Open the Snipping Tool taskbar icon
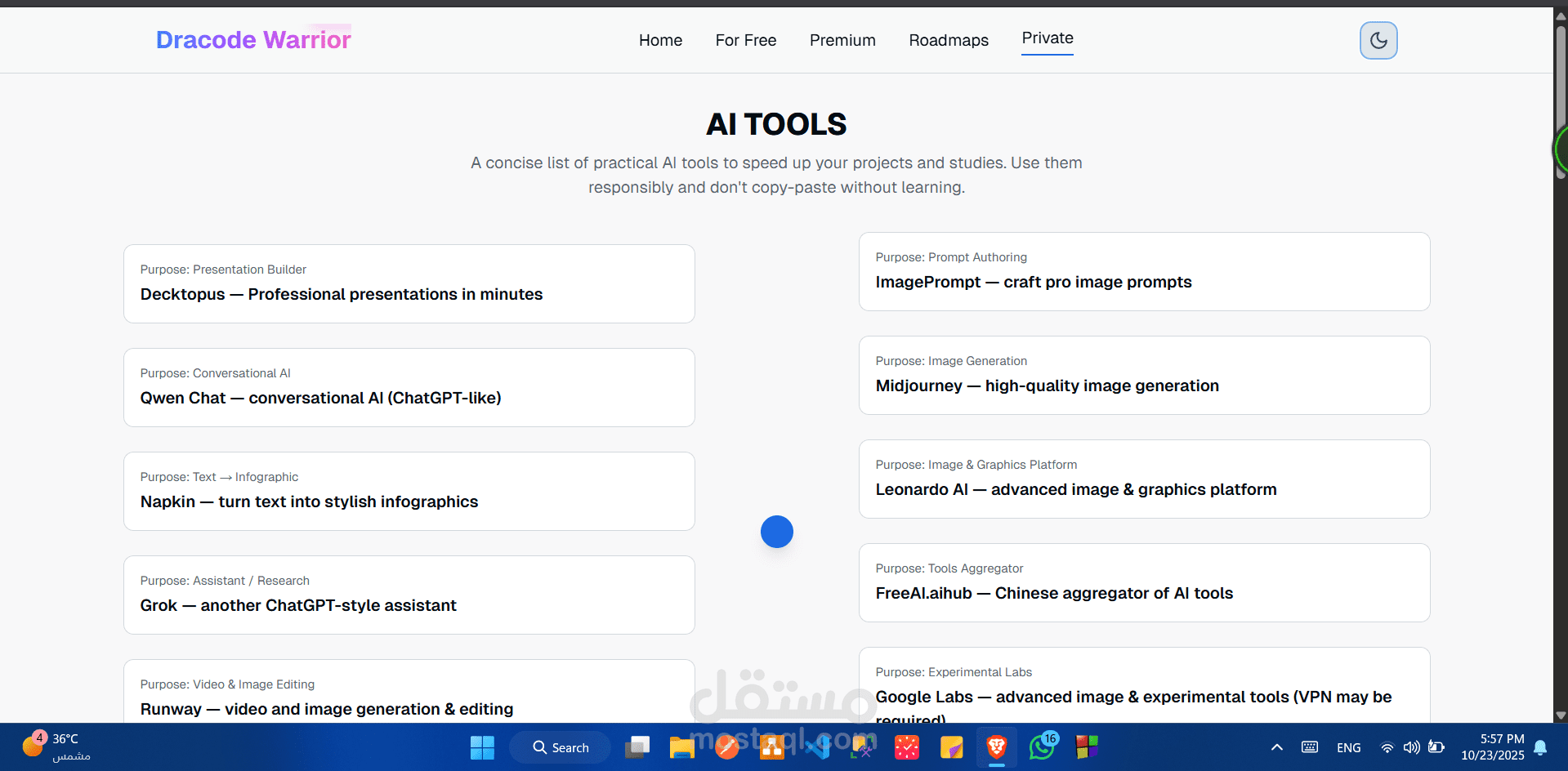Screen dimensions: 1568x771 (862, 747)
